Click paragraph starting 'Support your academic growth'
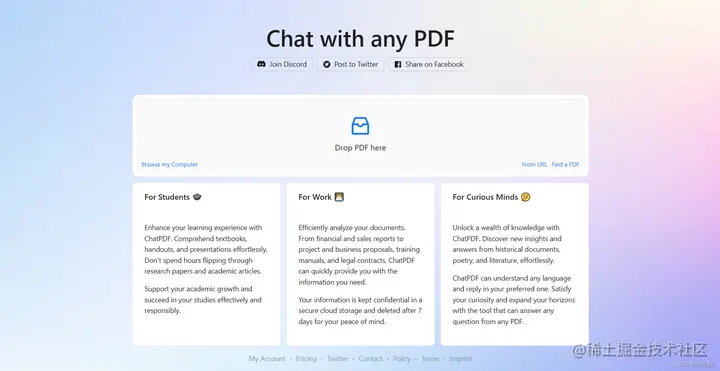The width and height of the screenshot is (720, 371). 203,299
